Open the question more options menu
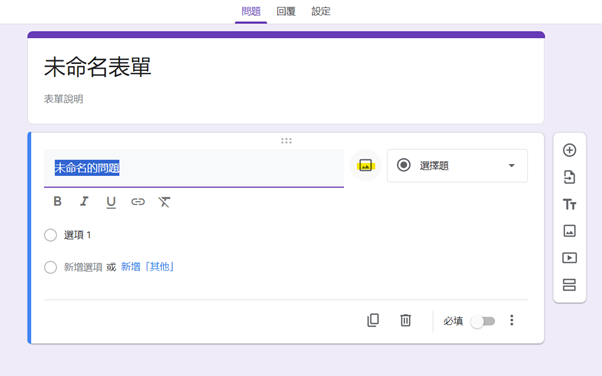Screen dimensions: 602x376 pyautogui.click(x=512, y=320)
